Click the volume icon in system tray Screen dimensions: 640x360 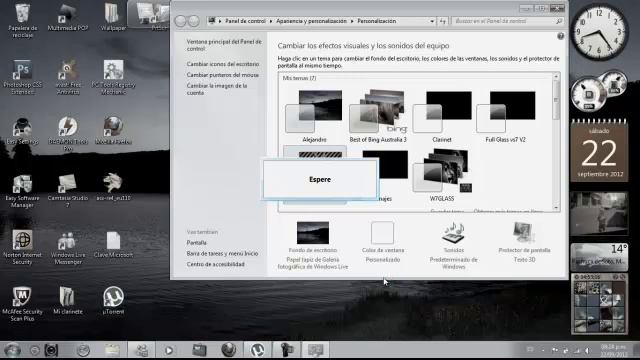587,350
